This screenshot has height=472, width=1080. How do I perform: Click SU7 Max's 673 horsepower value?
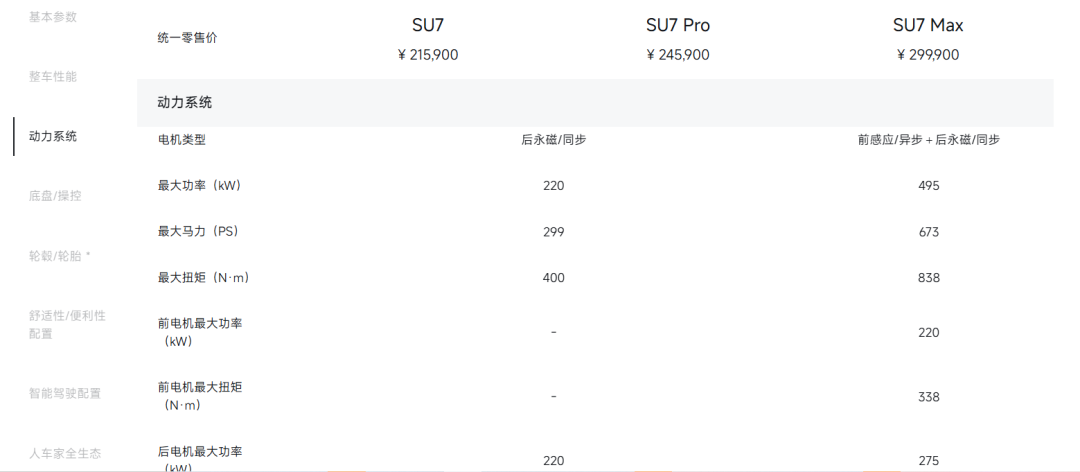[928, 232]
